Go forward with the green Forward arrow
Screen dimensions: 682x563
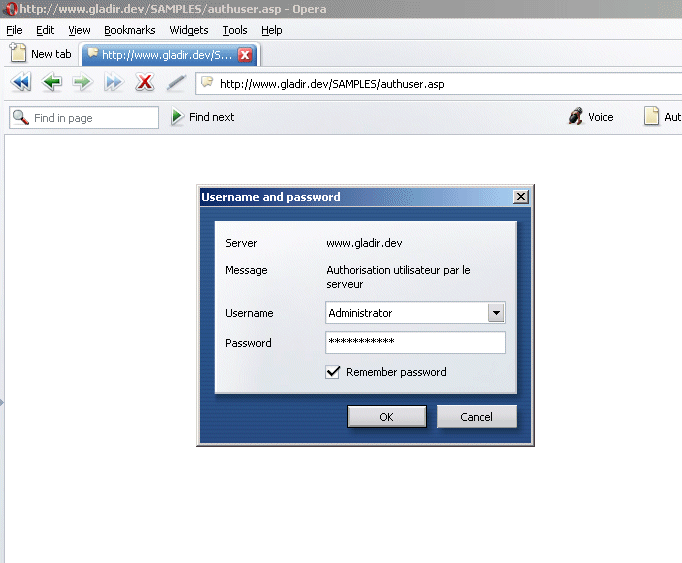pos(83,82)
